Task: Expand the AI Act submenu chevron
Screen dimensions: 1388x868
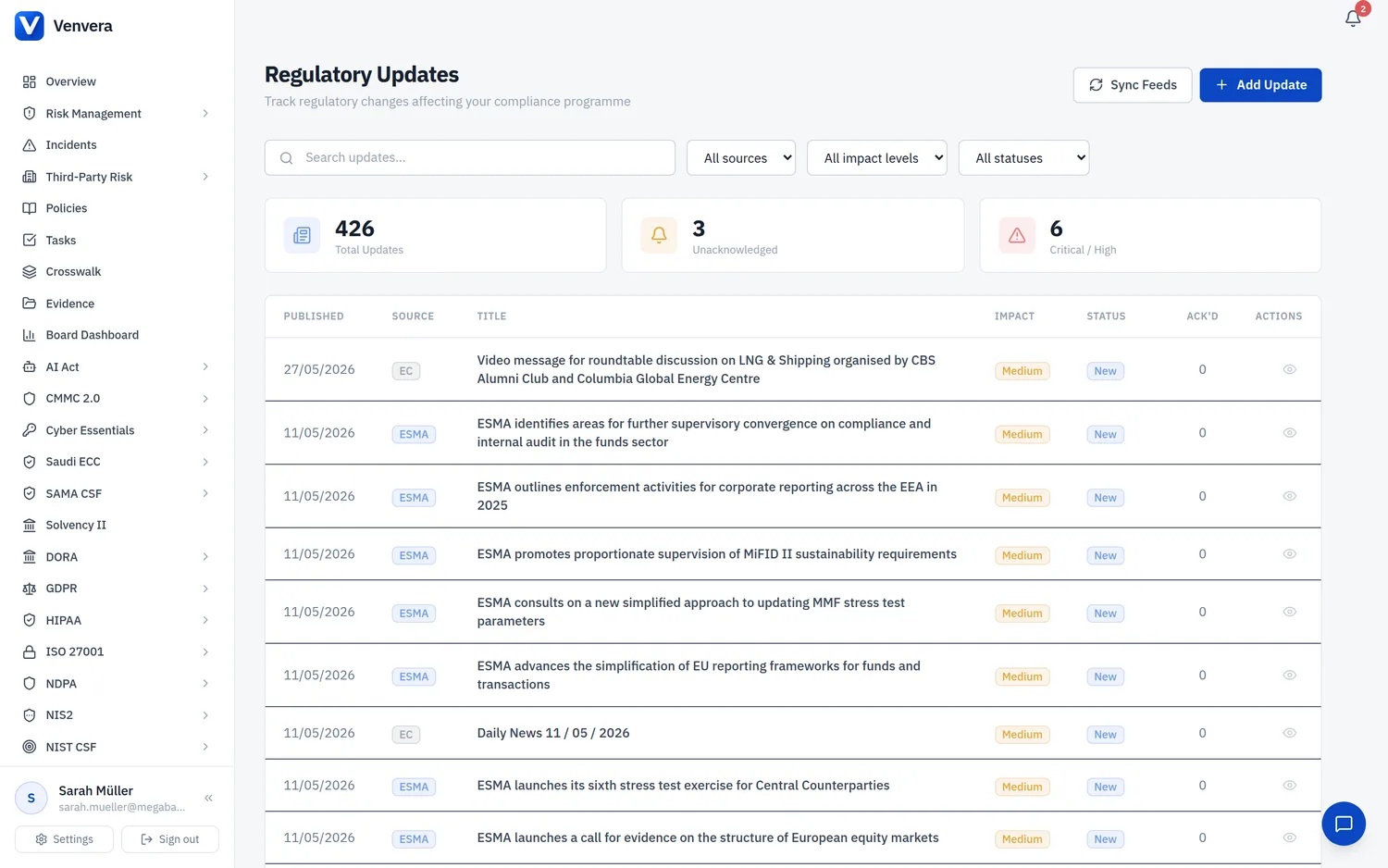Action: click(205, 367)
